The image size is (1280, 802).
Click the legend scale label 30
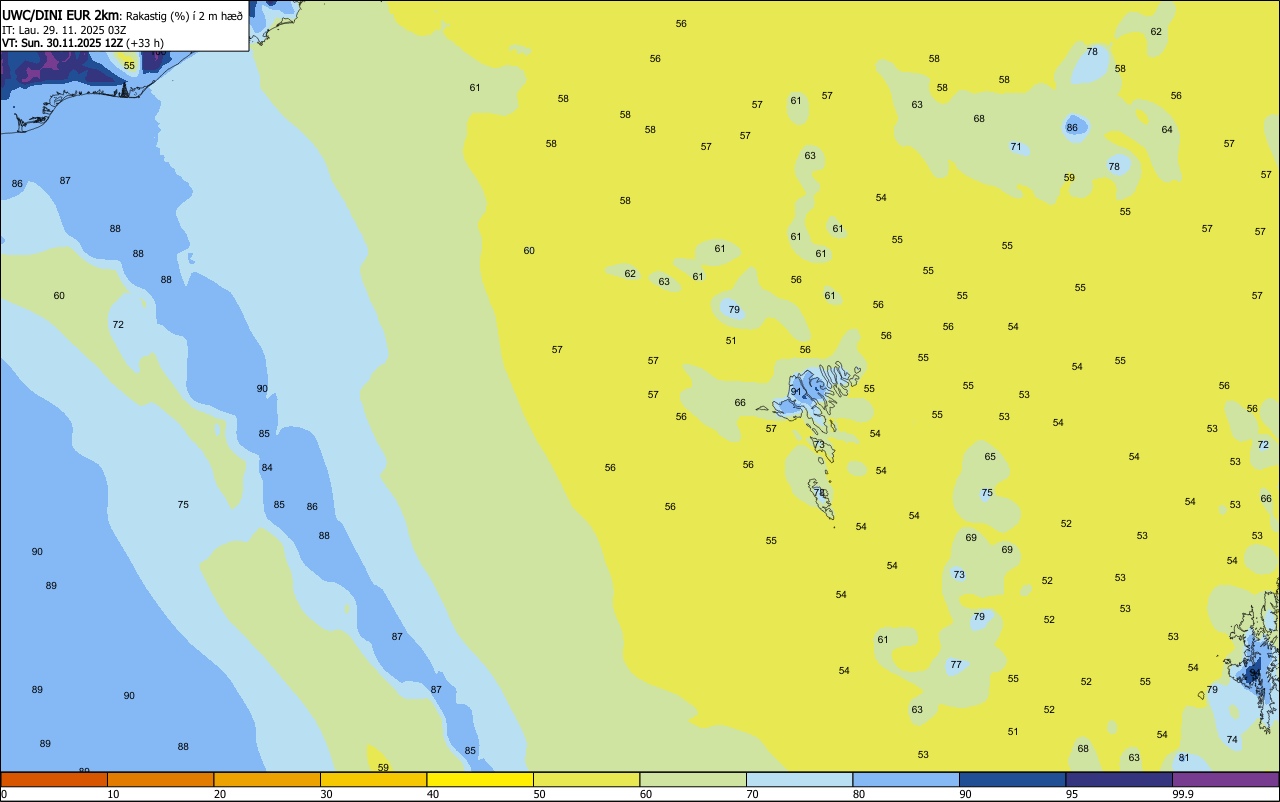pyautogui.click(x=326, y=794)
